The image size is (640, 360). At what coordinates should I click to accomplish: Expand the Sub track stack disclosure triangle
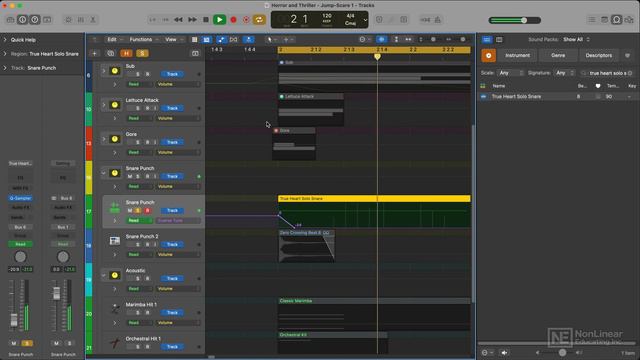click(104, 71)
